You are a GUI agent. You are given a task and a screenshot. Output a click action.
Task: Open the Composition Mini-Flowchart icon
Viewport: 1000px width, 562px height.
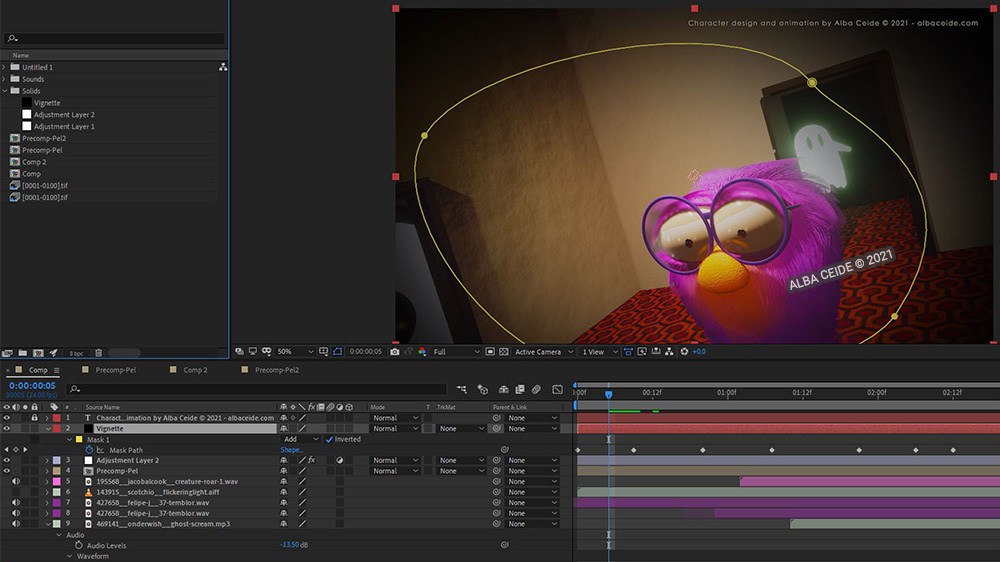pyautogui.click(x=462, y=389)
